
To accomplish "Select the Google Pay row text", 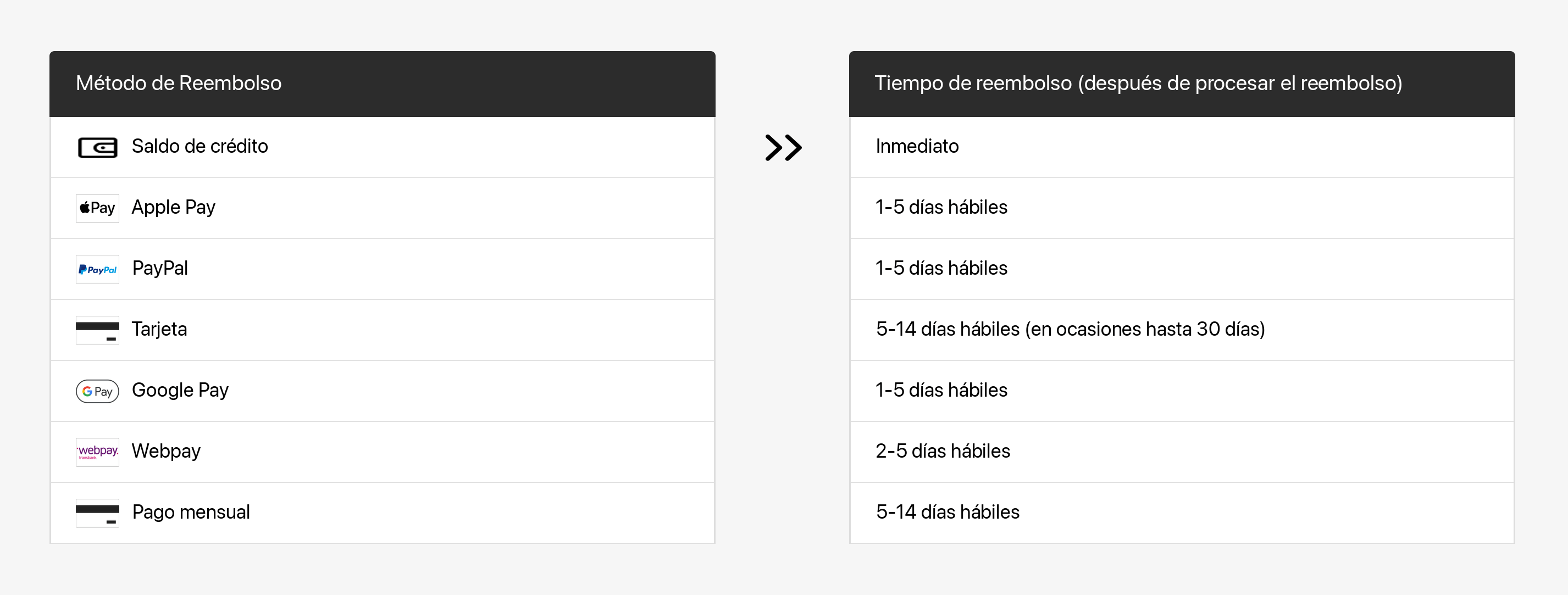I will (180, 390).
